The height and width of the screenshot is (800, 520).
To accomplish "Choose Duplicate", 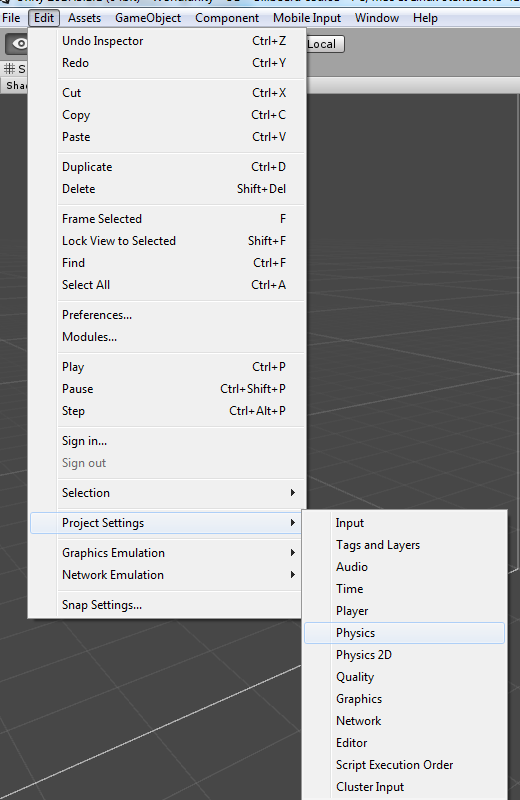I will (x=168, y=167).
